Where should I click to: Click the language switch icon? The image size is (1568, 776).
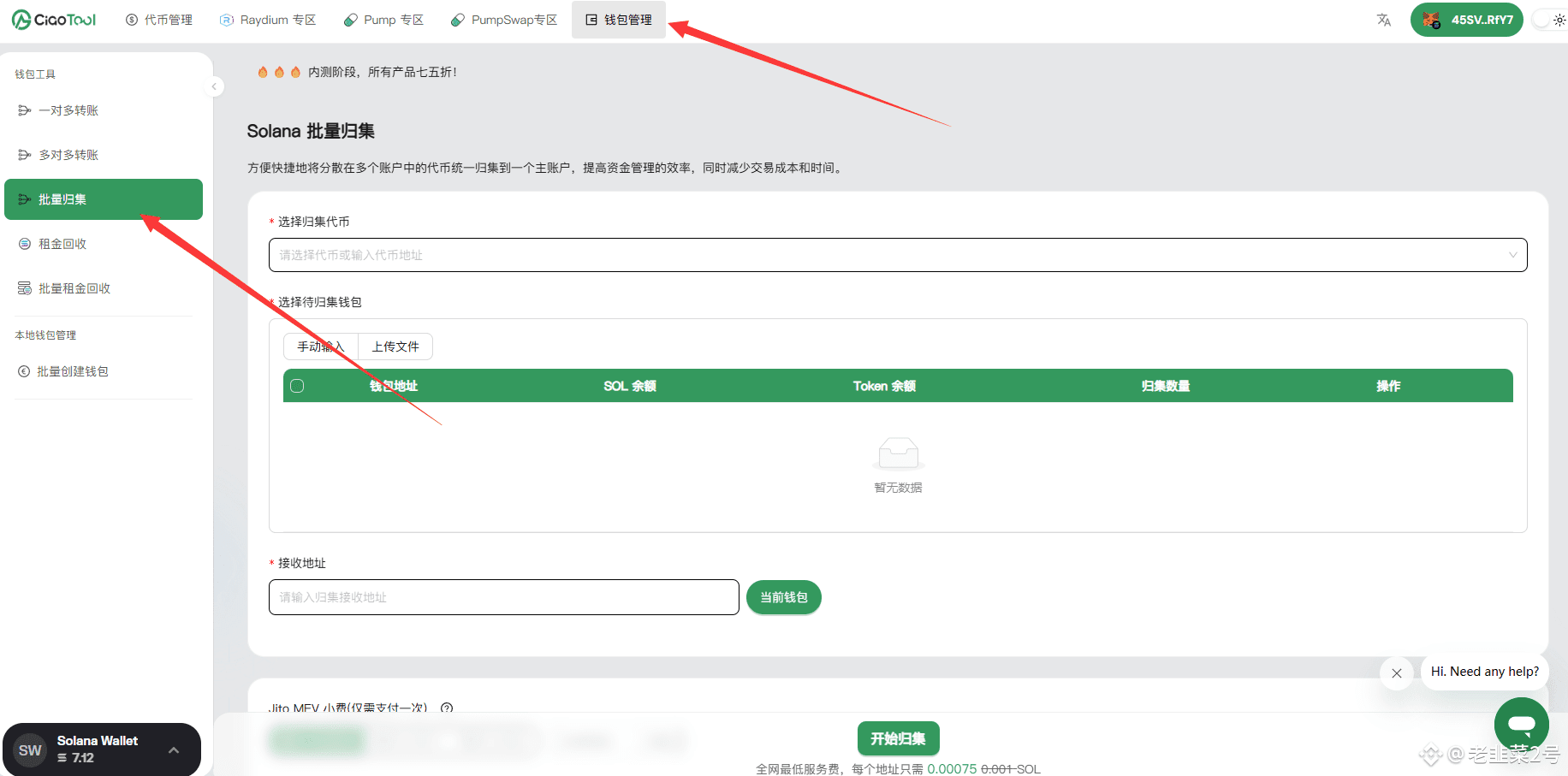tap(1384, 19)
